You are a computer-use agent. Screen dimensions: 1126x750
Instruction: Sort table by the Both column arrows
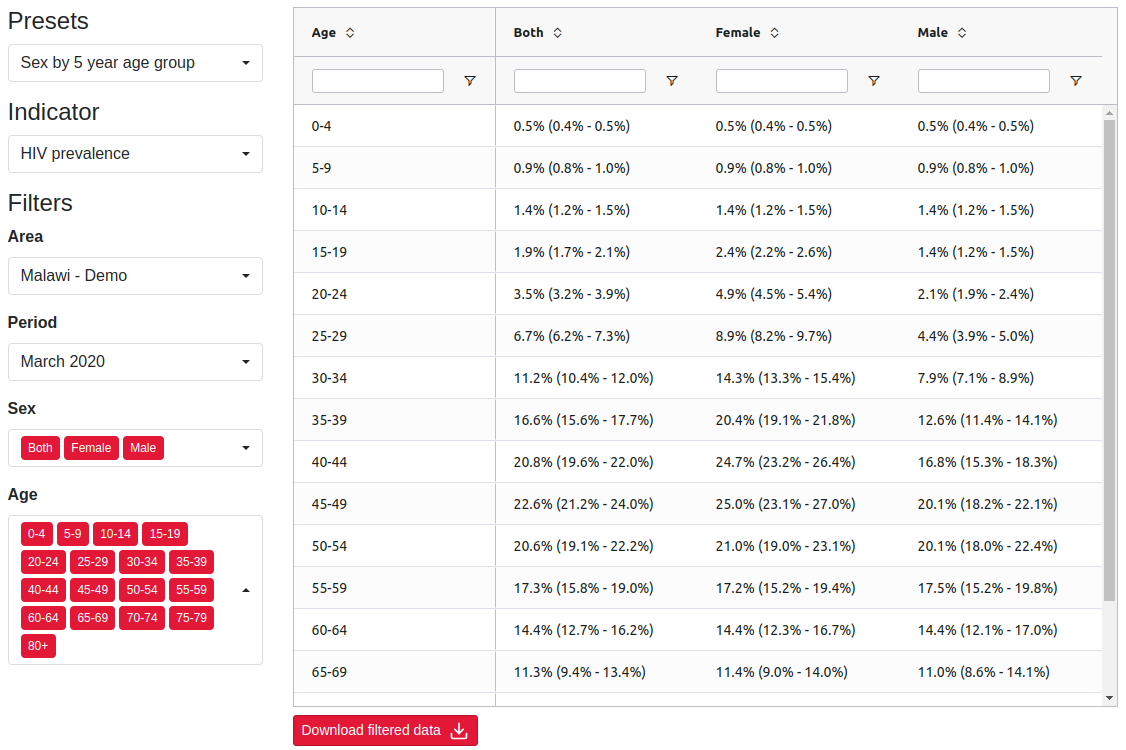[x=557, y=33]
